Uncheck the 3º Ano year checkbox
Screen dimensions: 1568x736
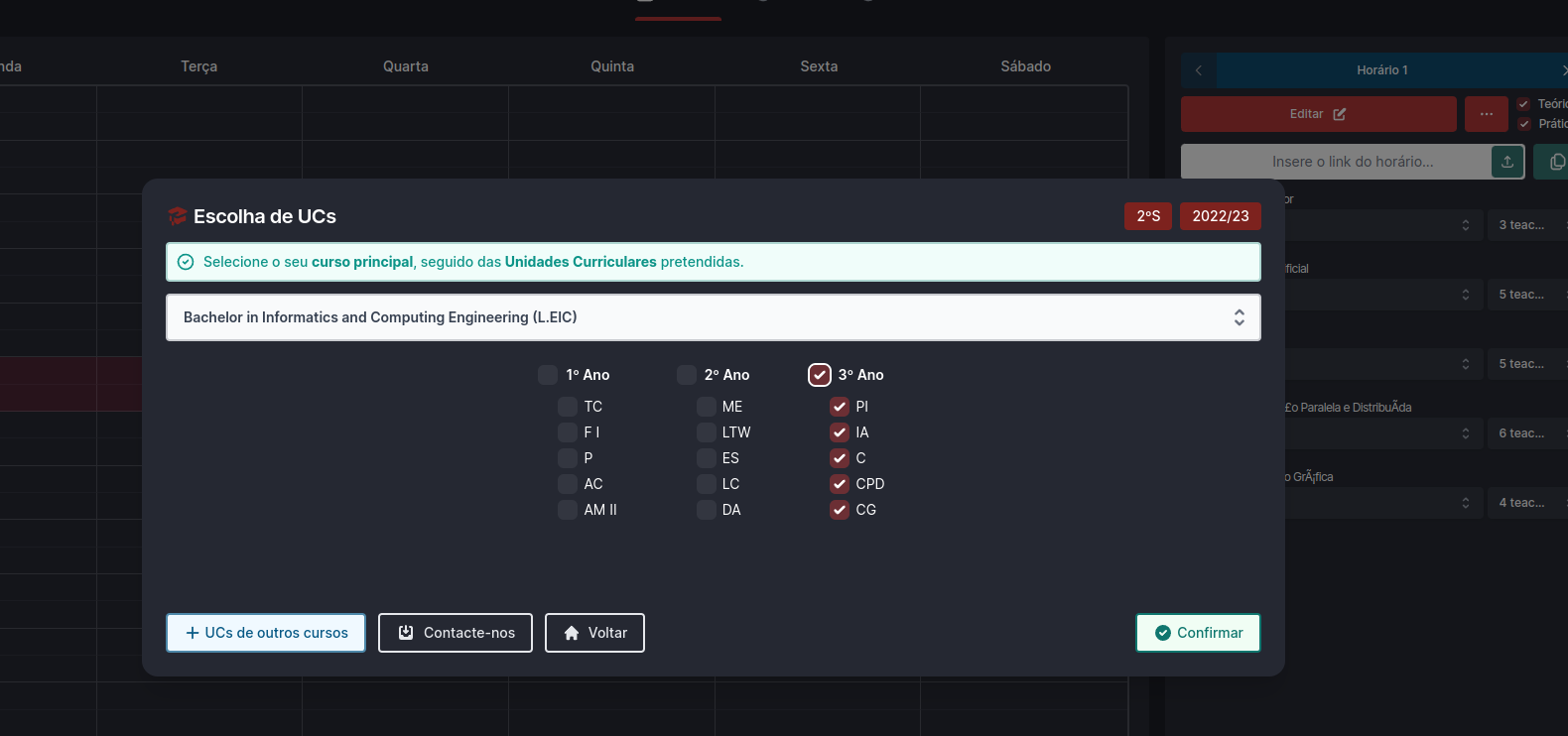coord(820,375)
